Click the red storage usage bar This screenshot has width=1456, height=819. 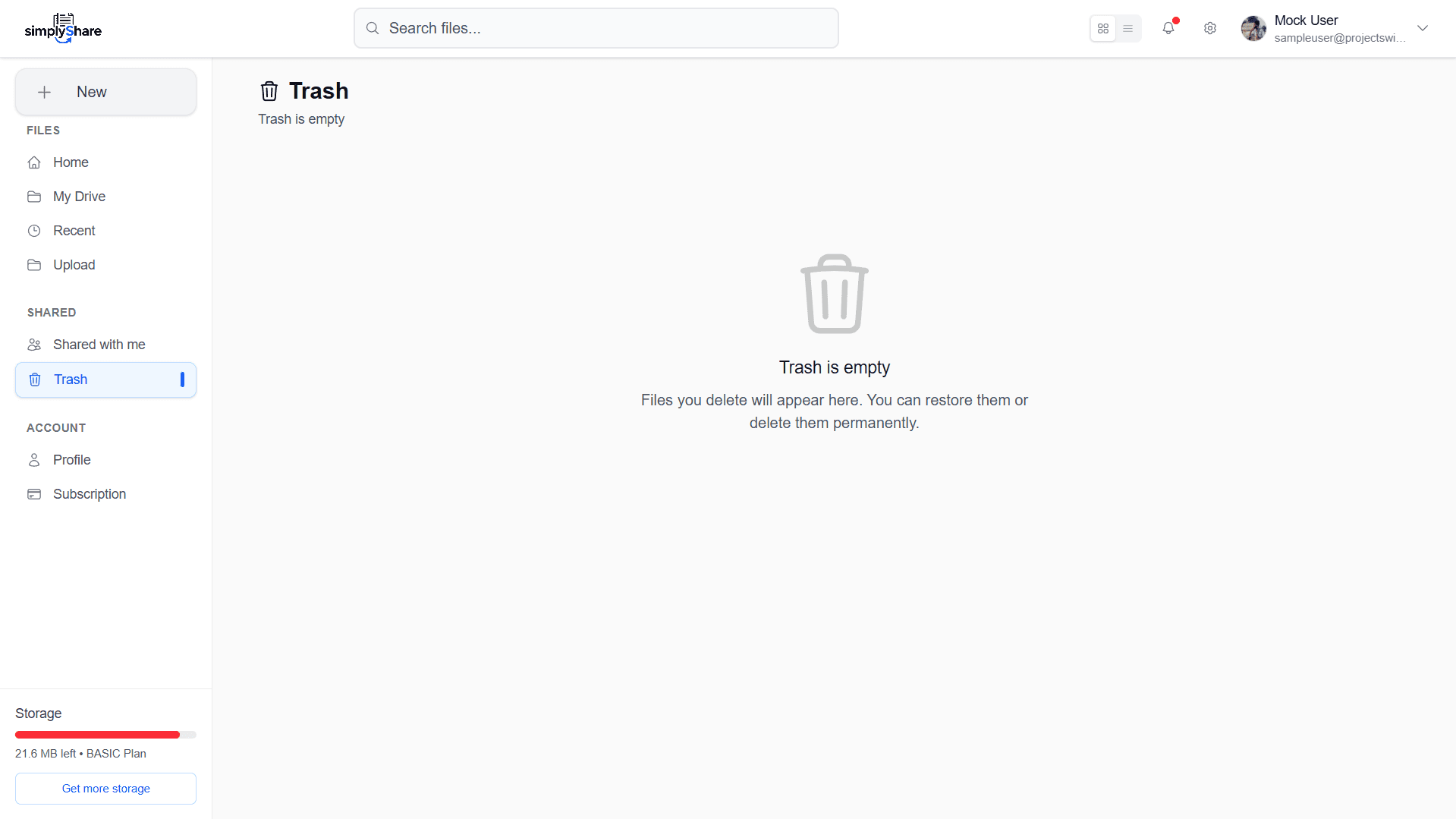point(97,735)
